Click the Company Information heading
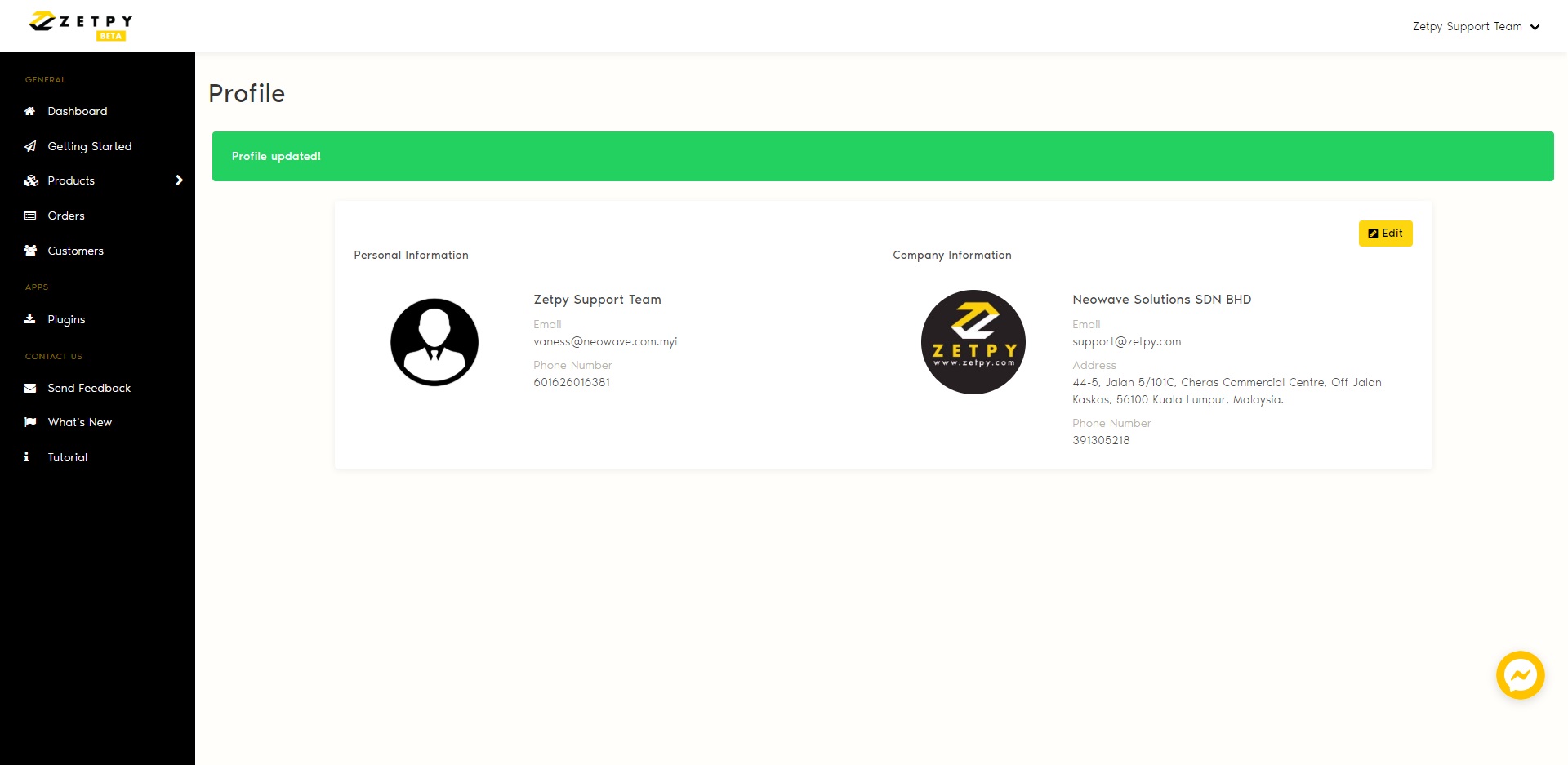 pyautogui.click(x=951, y=255)
